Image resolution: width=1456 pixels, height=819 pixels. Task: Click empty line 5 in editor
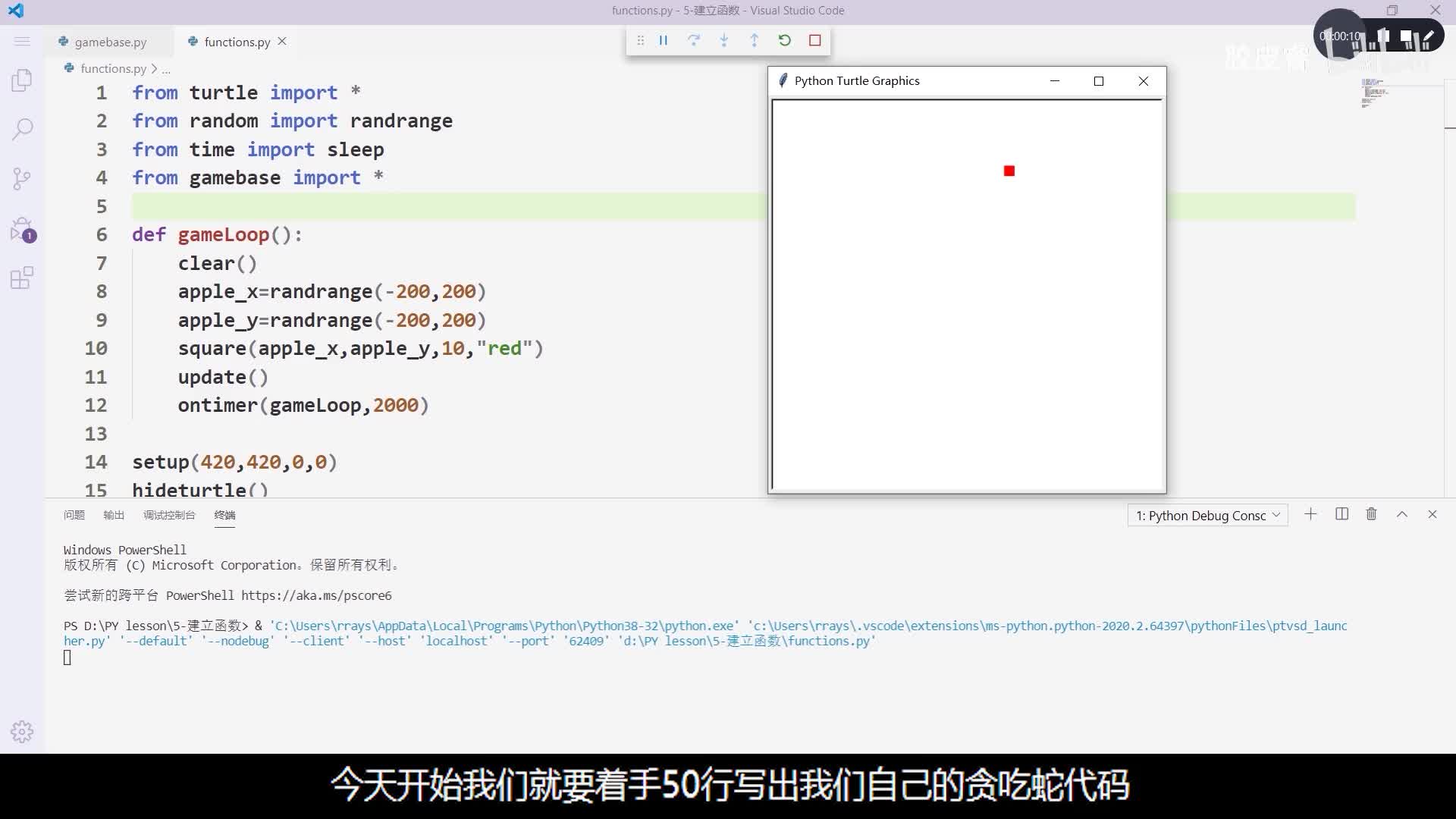743,206
